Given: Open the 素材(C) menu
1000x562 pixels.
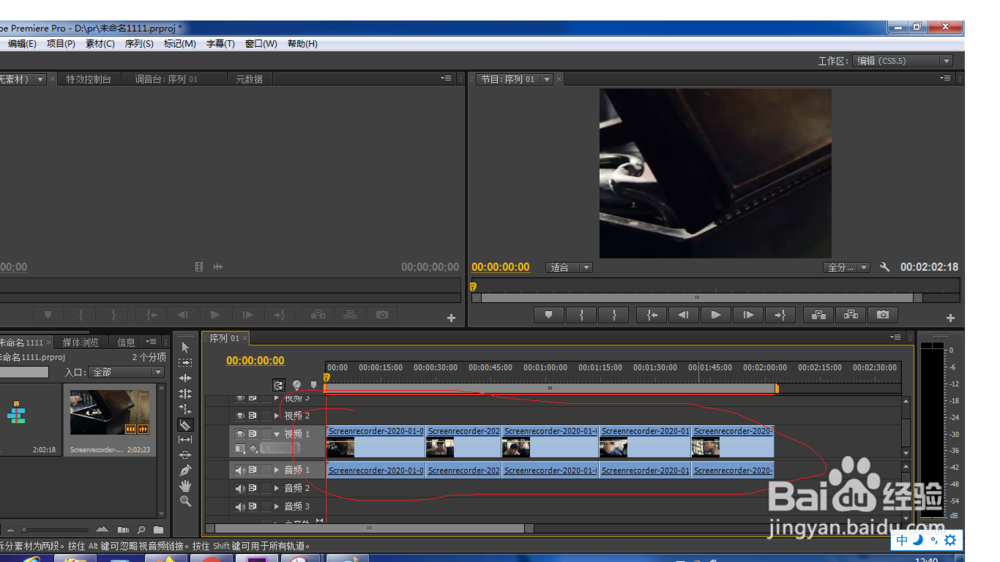Looking at the screenshot, I should (100, 43).
